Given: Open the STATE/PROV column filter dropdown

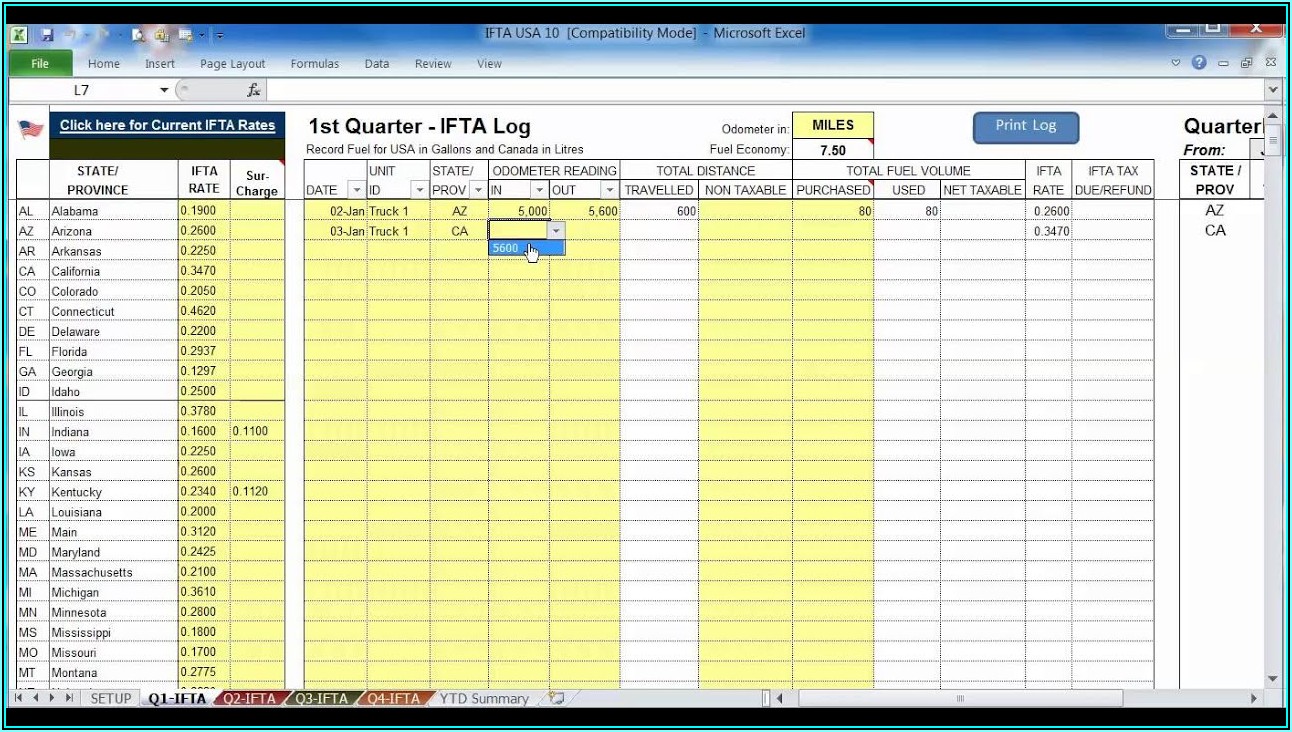Looking at the screenshot, I should [x=478, y=190].
